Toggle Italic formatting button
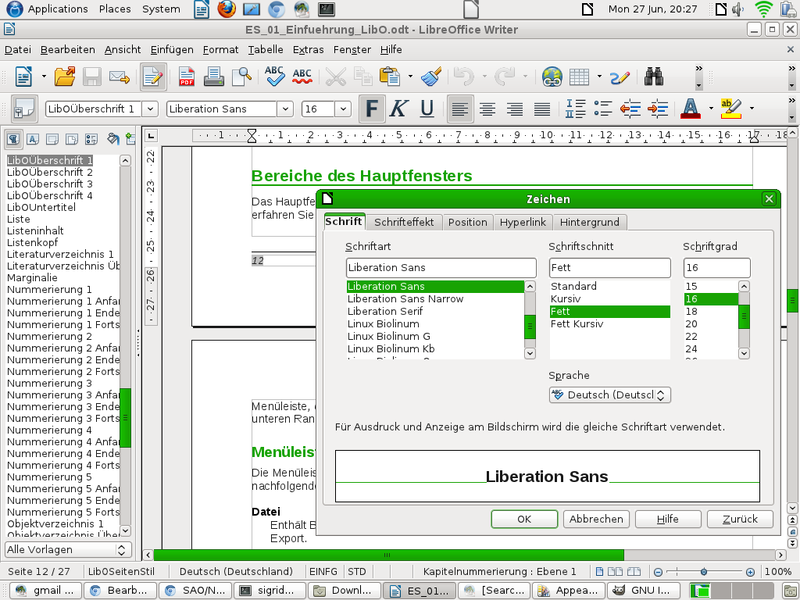This screenshot has height=600, width=800. (x=399, y=108)
